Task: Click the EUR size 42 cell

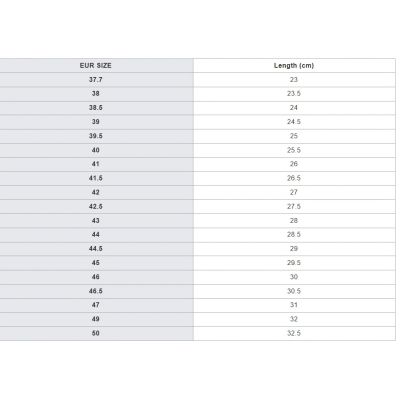Action: [96, 192]
